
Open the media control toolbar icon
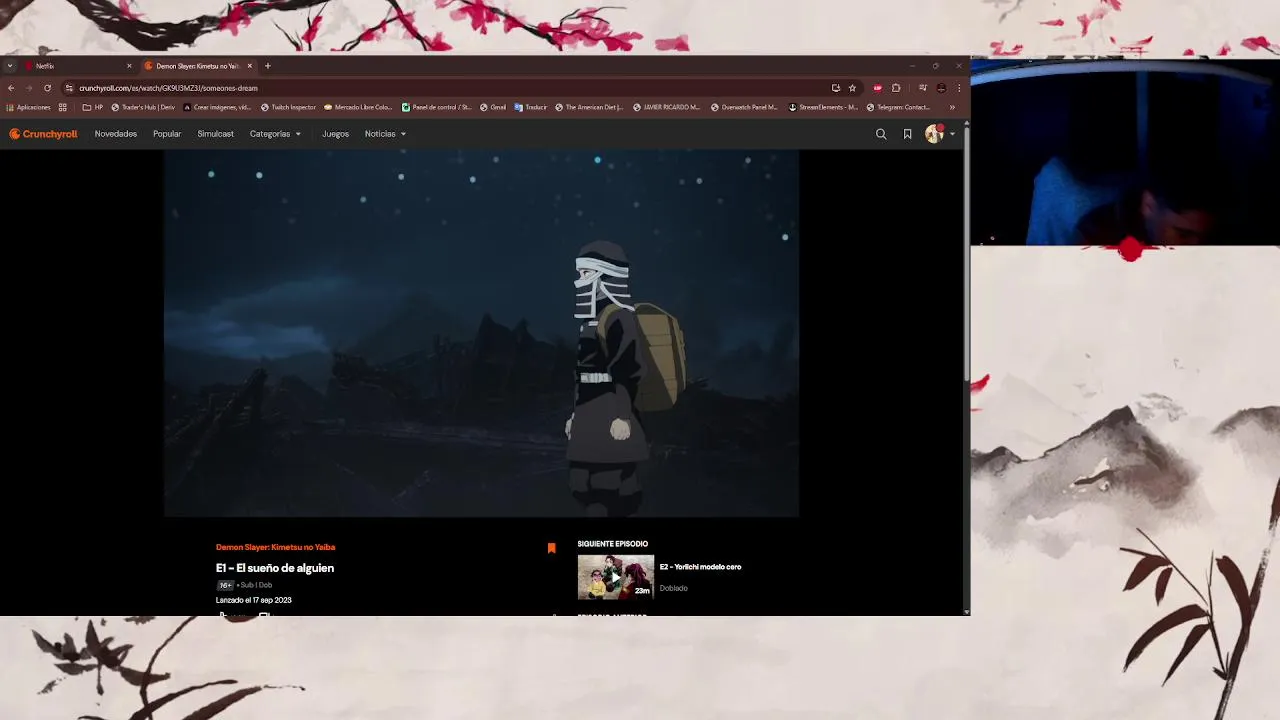pyautogui.click(x=922, y=88)
